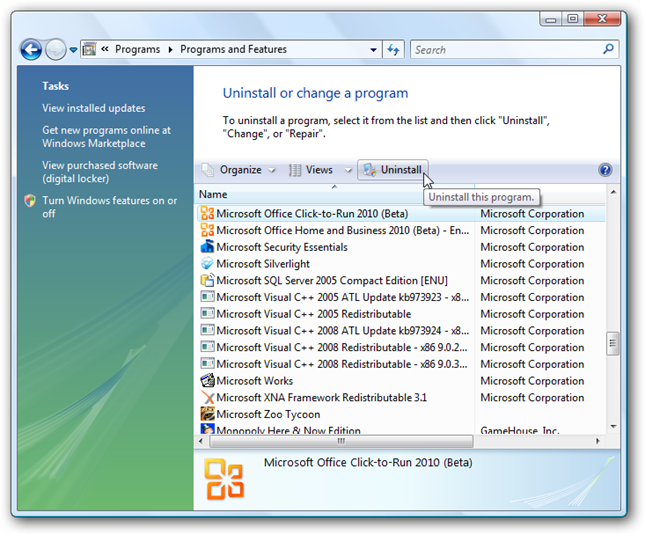645x535 pixels.
Task: Click icon of Visual C++ 2005 Redistributable
Action: point(207,313)
